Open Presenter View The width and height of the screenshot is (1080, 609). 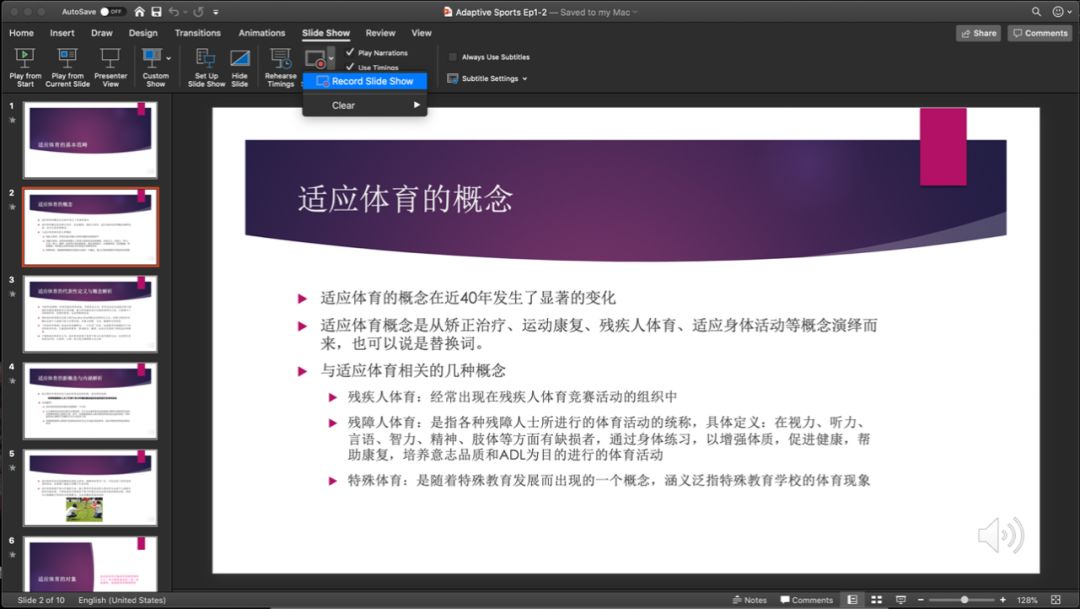(x=110, y=62)
